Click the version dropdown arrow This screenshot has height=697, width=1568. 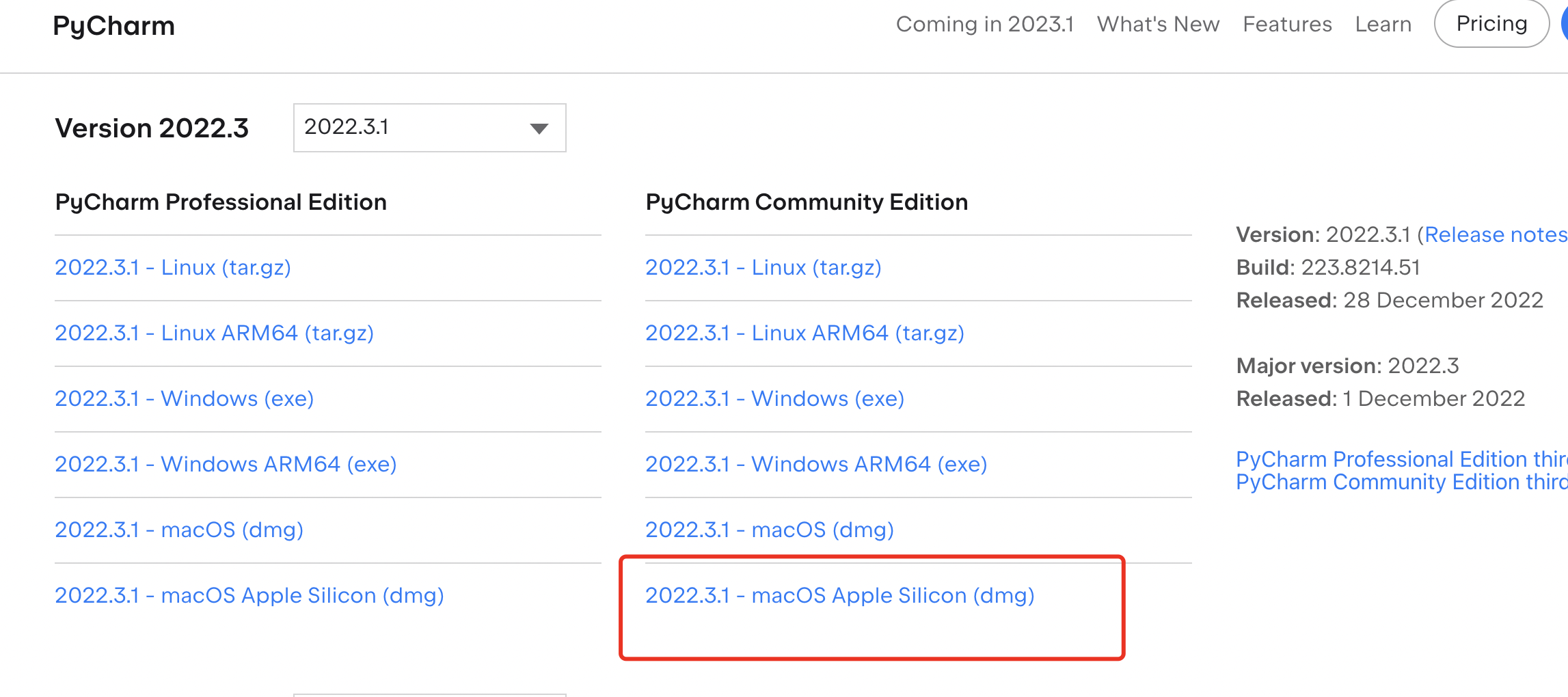tap(539, 128)
